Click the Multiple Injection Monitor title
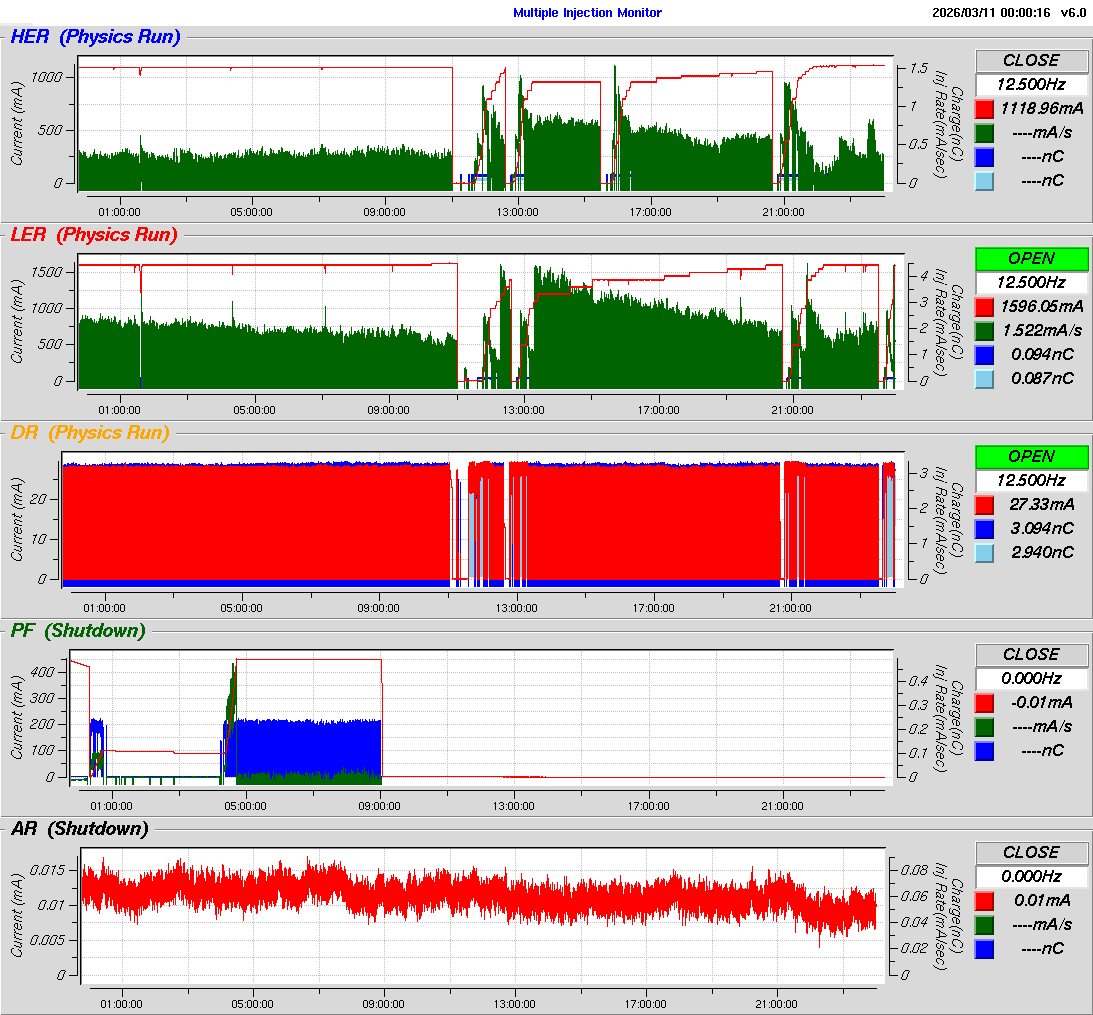Image resolution: width=1093 pixels, height=1015 pixels. coord(587,13)
